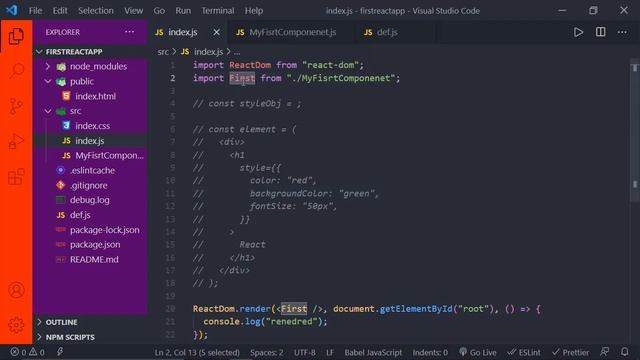
Task: Open .gitignore file
Action: pyautogui.click(x=91, y=185)
